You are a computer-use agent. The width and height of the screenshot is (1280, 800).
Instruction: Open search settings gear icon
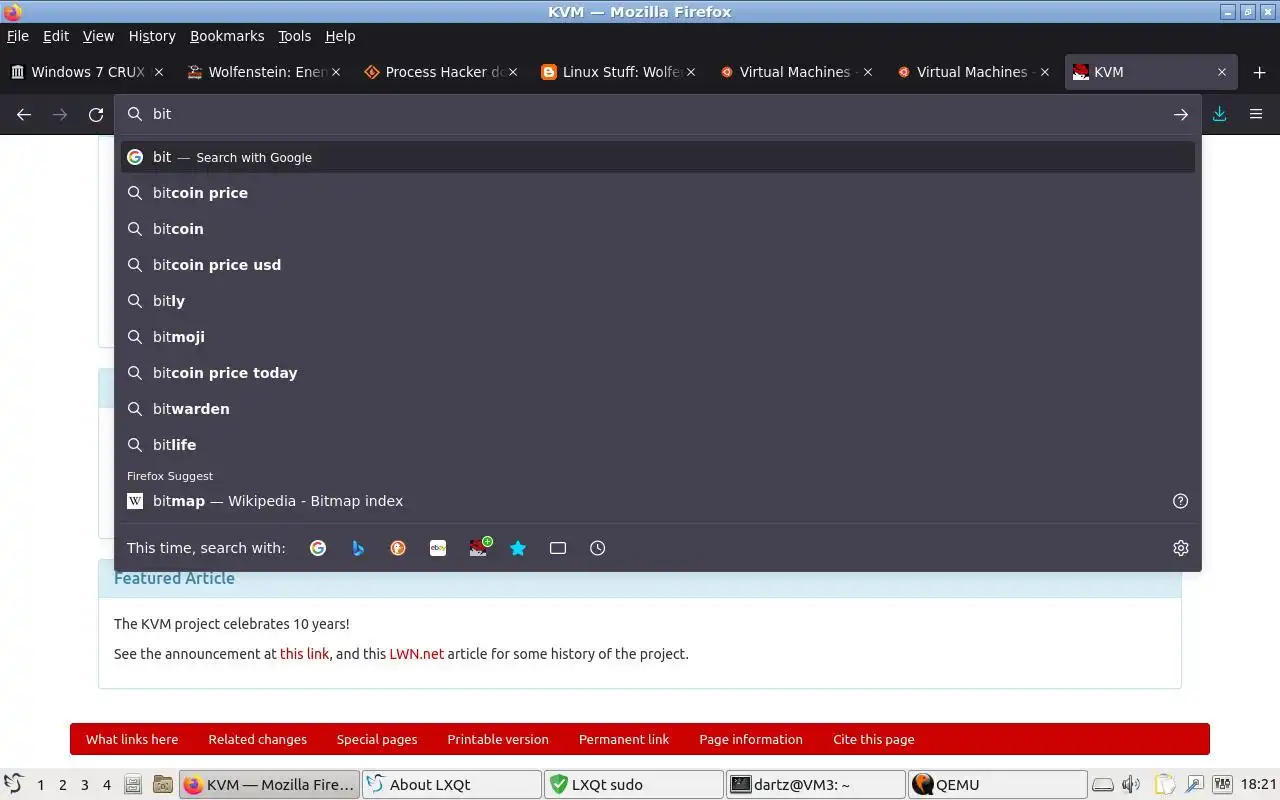1181,548
